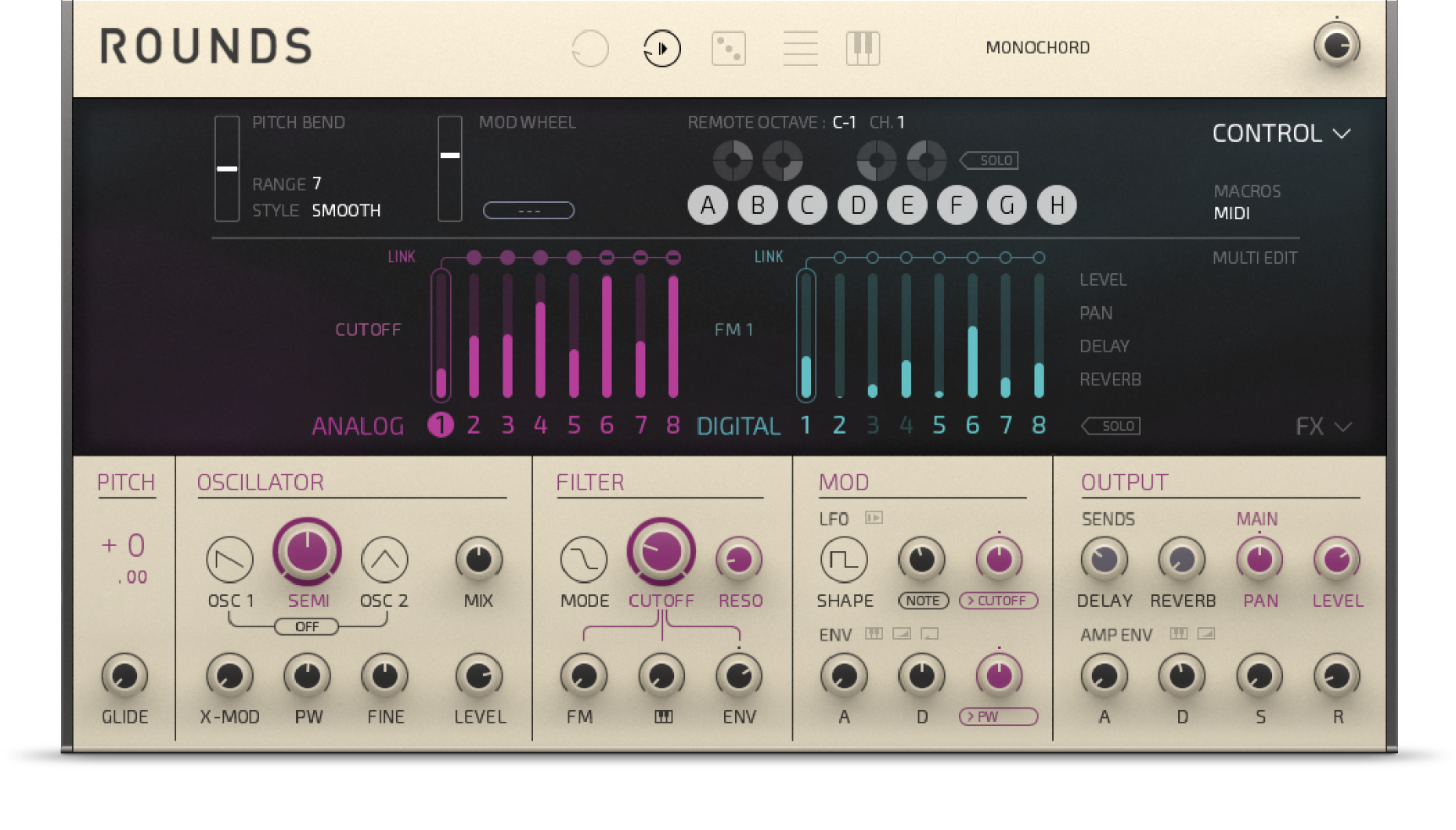Viewport: 1456px width, 830px height.
Task: Click the LFO SHAPE square wave icon
Action: click(x=844, y=560)
